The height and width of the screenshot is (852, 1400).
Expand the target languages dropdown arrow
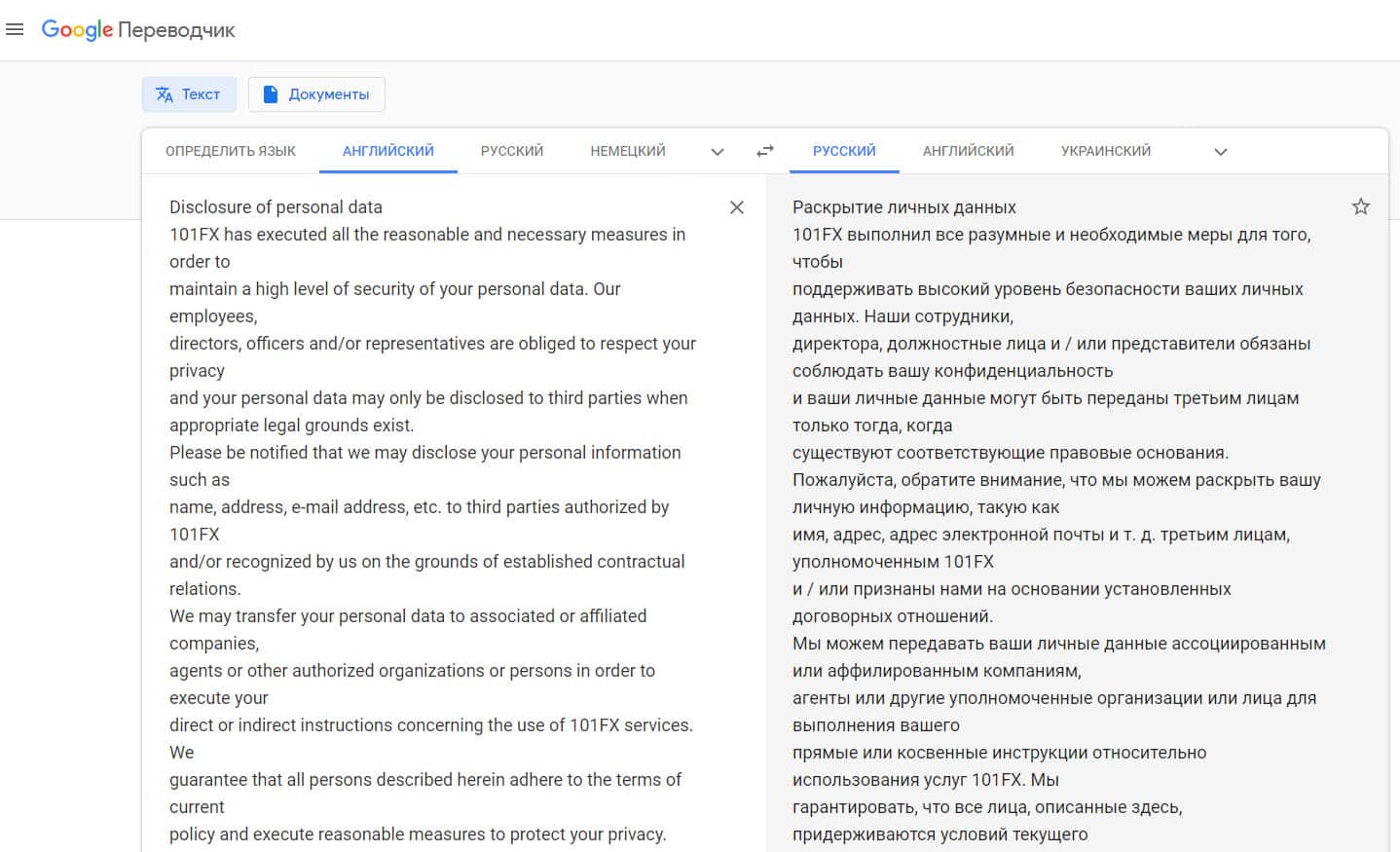[x=1221, y=152]
